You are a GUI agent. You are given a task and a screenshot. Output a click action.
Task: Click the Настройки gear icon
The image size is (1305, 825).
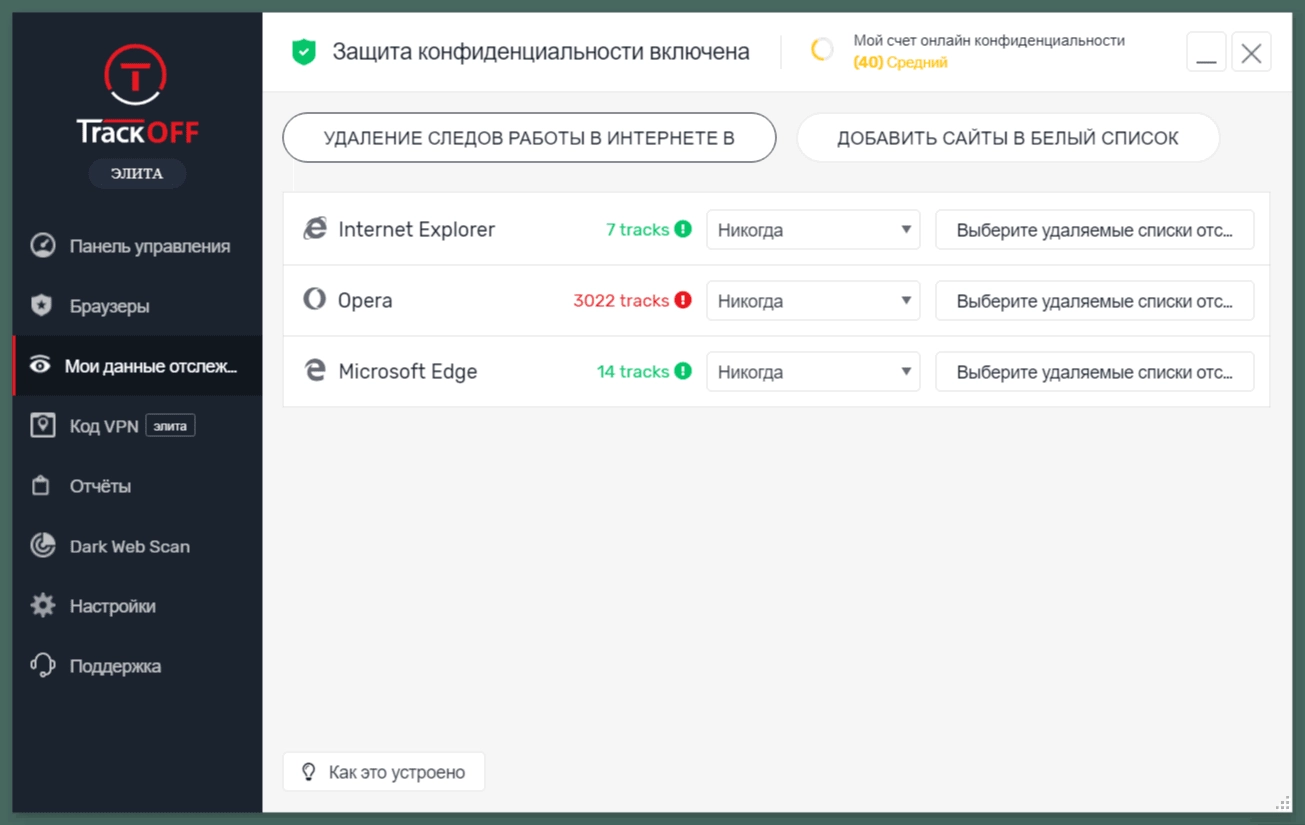(x=42, y=605)
